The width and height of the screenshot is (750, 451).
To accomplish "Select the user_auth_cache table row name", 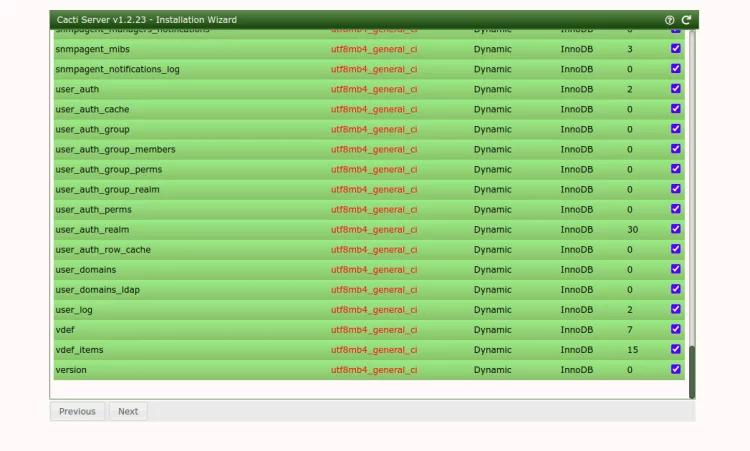I will tap(92, 109).
